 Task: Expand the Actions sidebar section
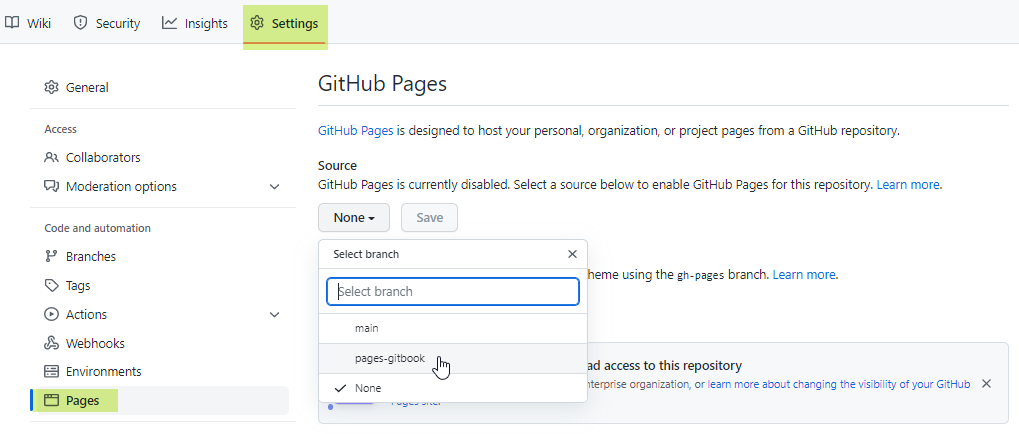(275, 315)
